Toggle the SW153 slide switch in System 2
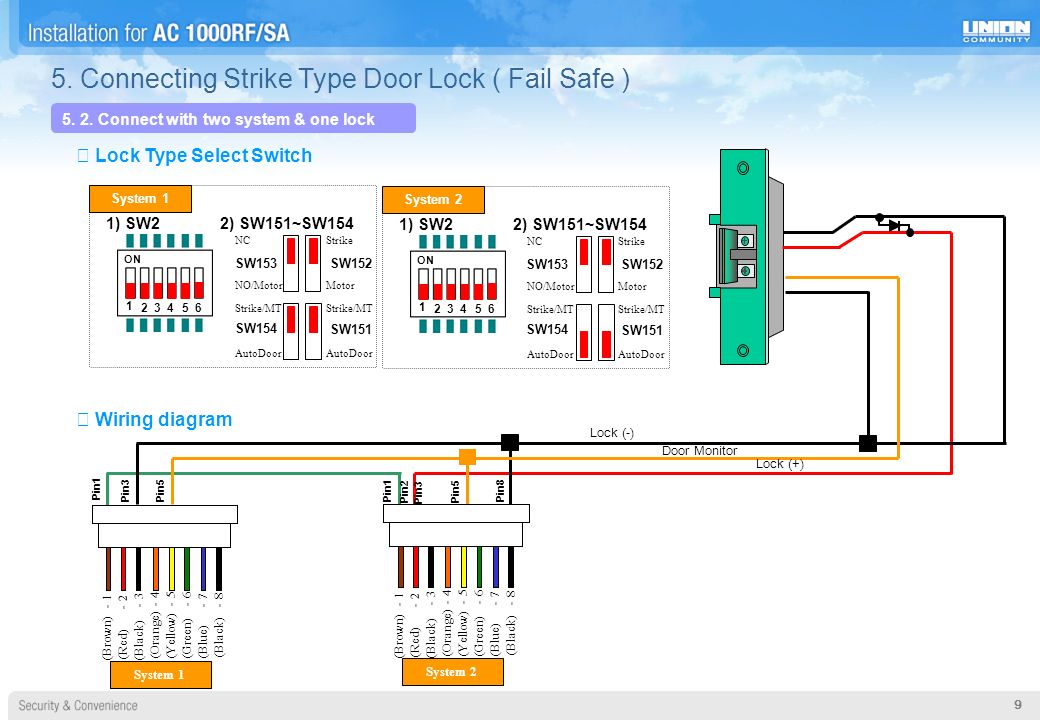The width and height of the screenshot is (1040, 720). (x=584, y=265)
